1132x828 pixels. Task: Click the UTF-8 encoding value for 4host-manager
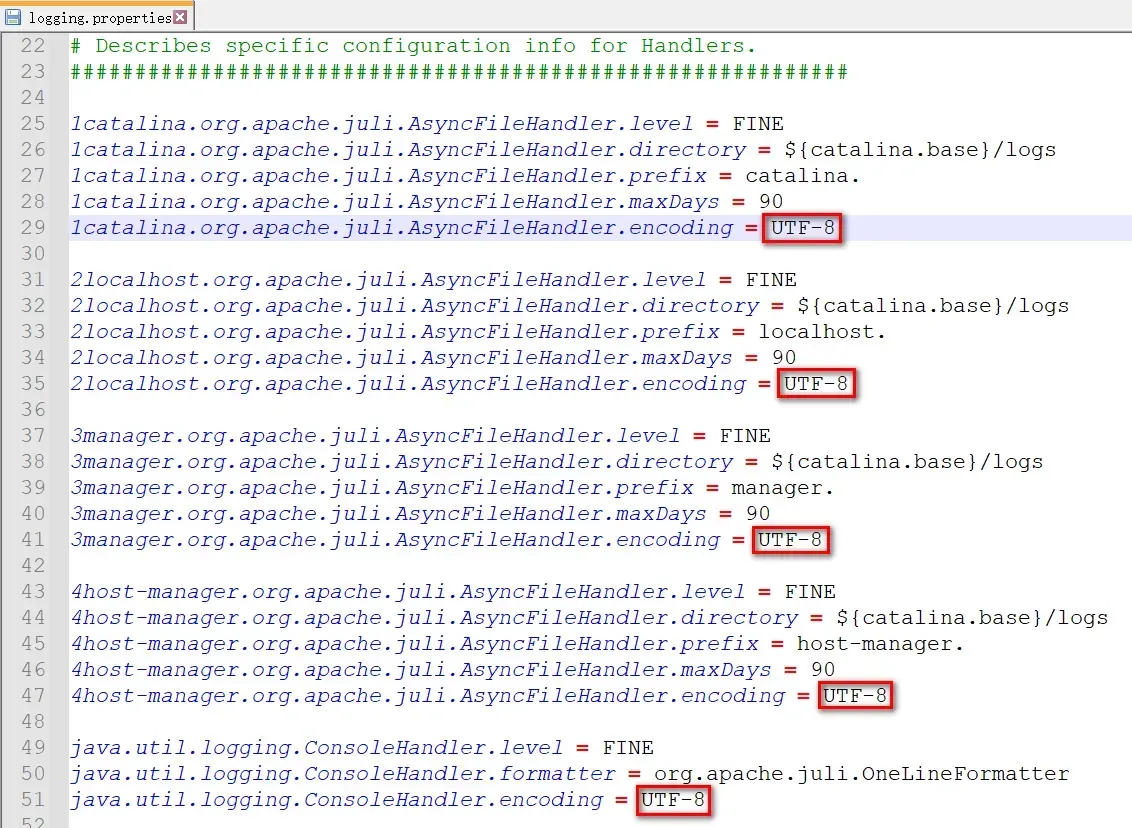[854, 696]
